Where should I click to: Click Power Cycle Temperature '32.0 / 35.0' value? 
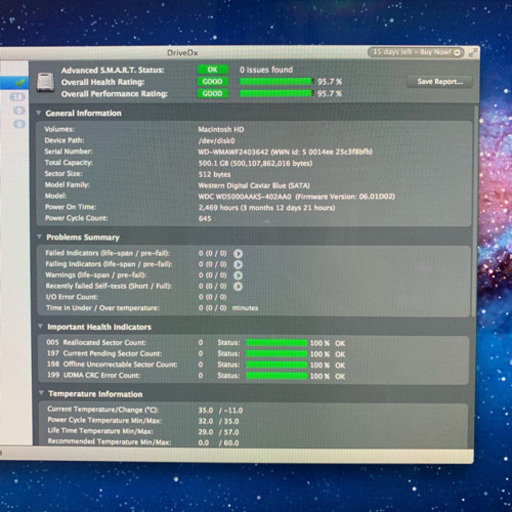coord(219,421)
